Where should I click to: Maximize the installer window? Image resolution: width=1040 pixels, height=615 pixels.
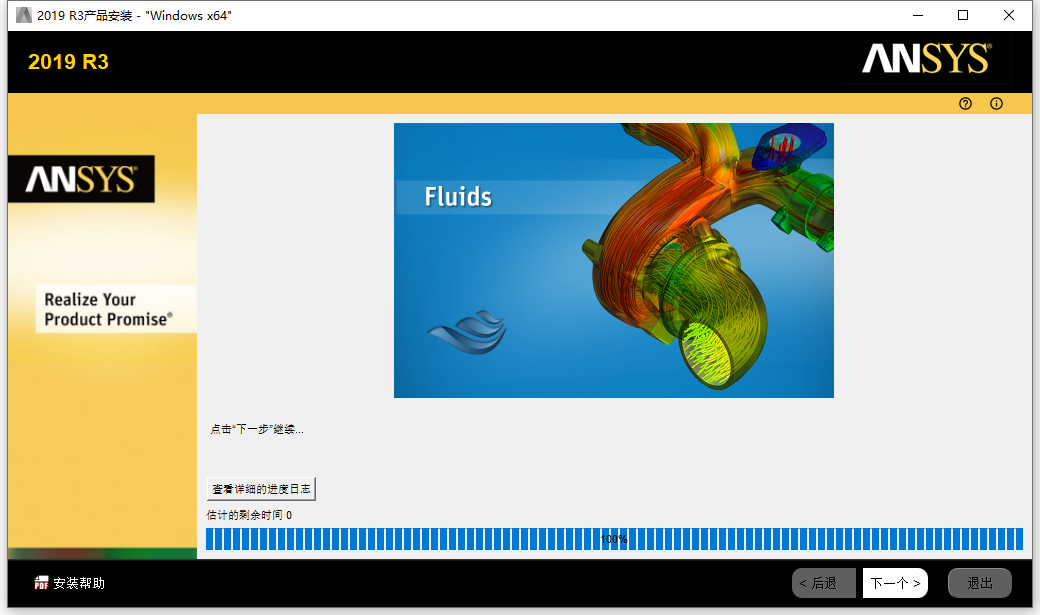point(963,15)
